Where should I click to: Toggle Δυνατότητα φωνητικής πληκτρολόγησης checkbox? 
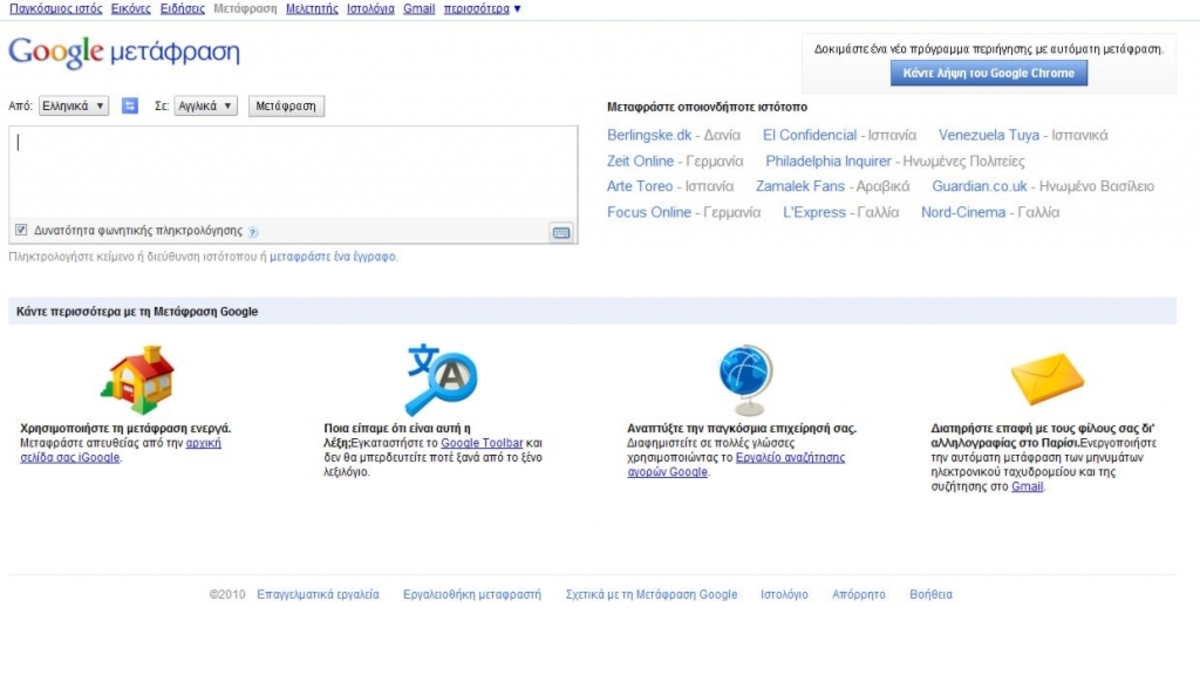pos(21,230)
